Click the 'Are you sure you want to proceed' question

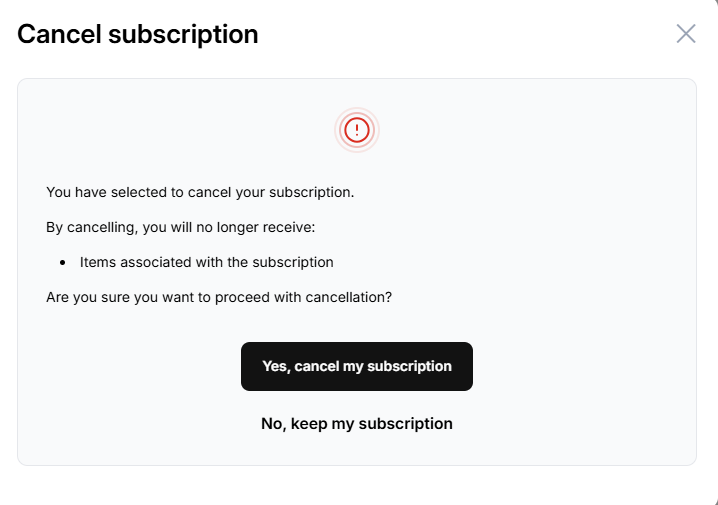(219, 297)
